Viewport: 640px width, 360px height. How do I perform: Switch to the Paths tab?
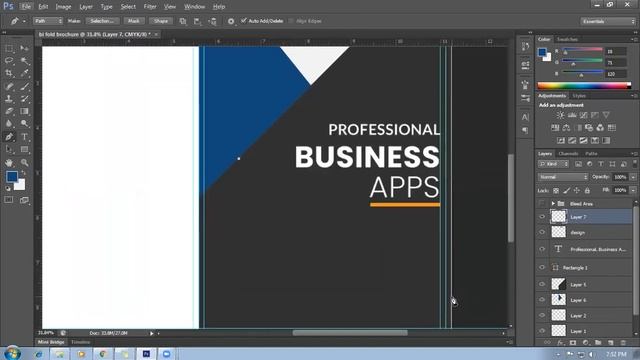pos(591,153)
